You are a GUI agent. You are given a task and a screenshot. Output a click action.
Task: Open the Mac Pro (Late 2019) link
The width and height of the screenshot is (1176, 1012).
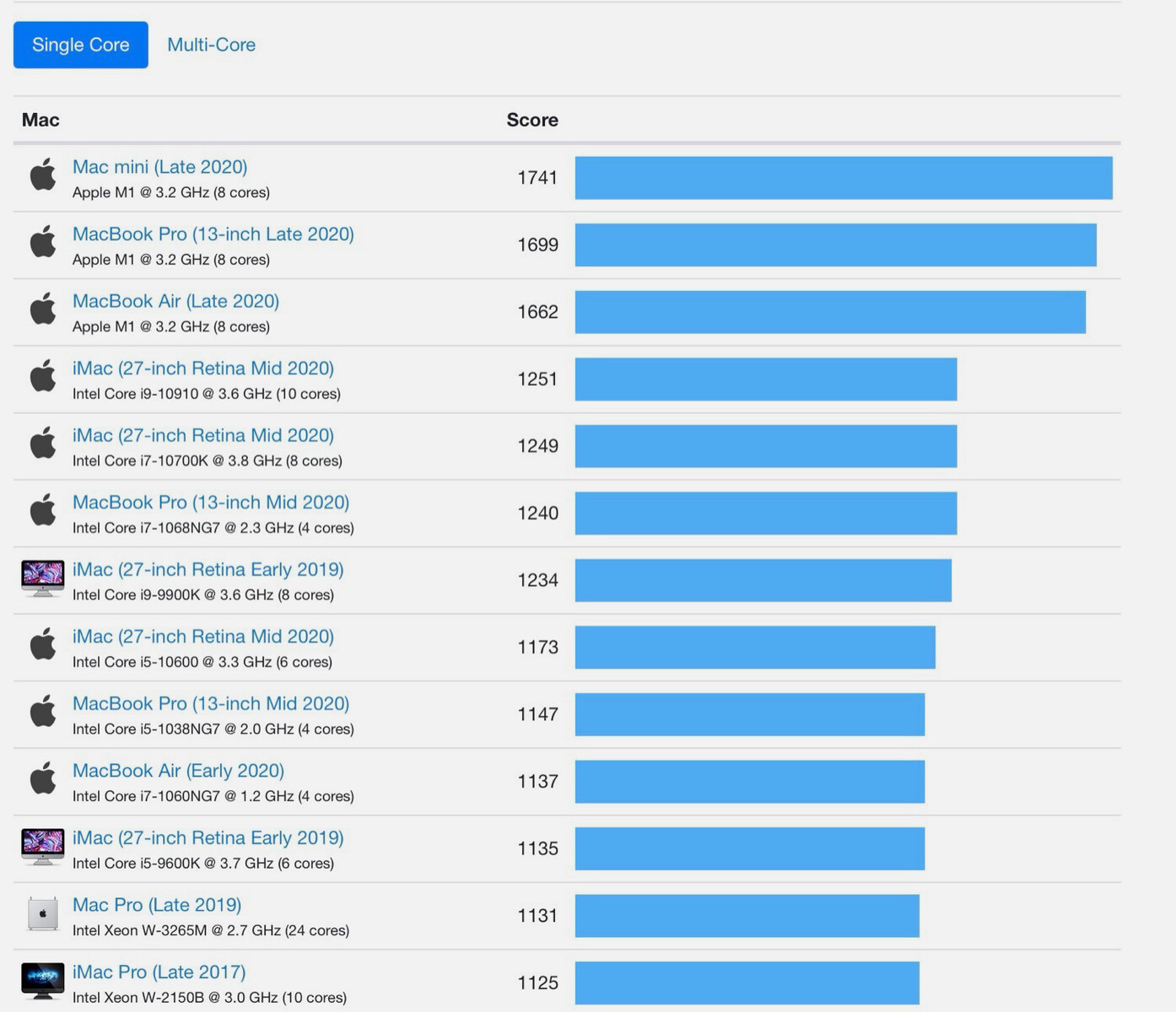pos(157,905)
